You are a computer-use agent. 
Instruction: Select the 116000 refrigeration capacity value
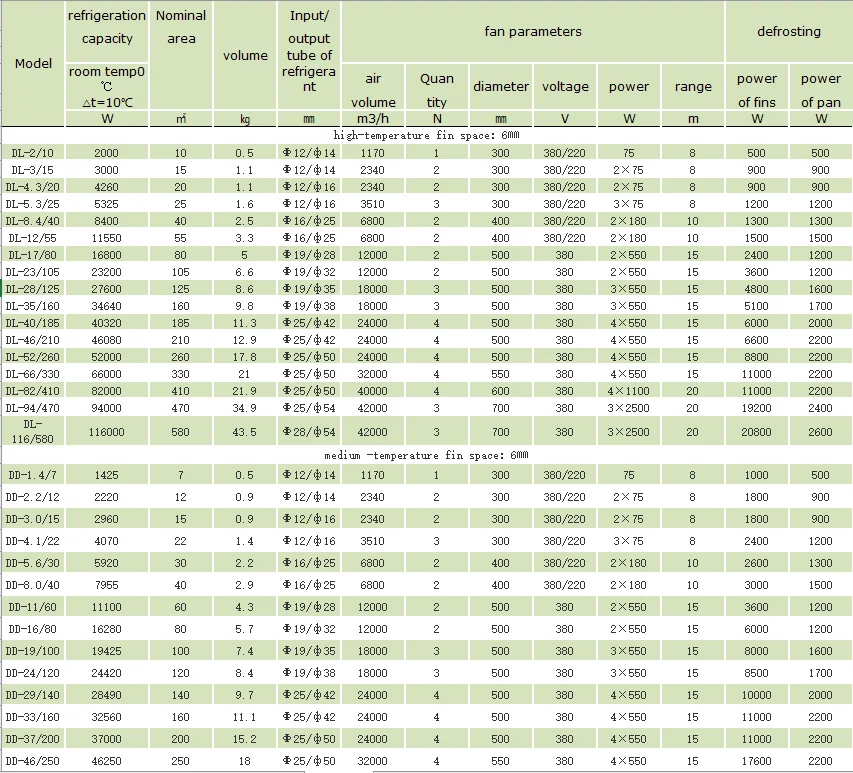pyautogui.click(x=106, y=432)
